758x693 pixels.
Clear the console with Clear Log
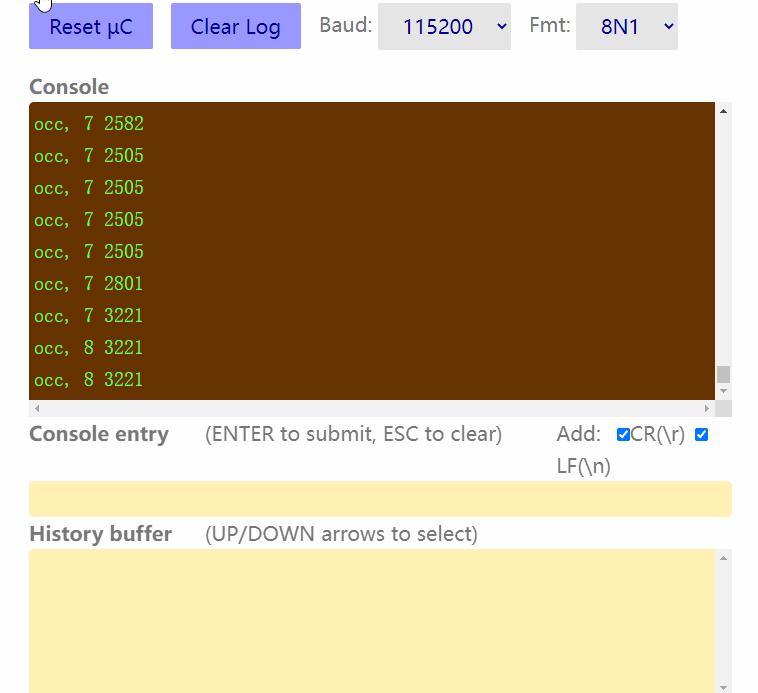236,26
